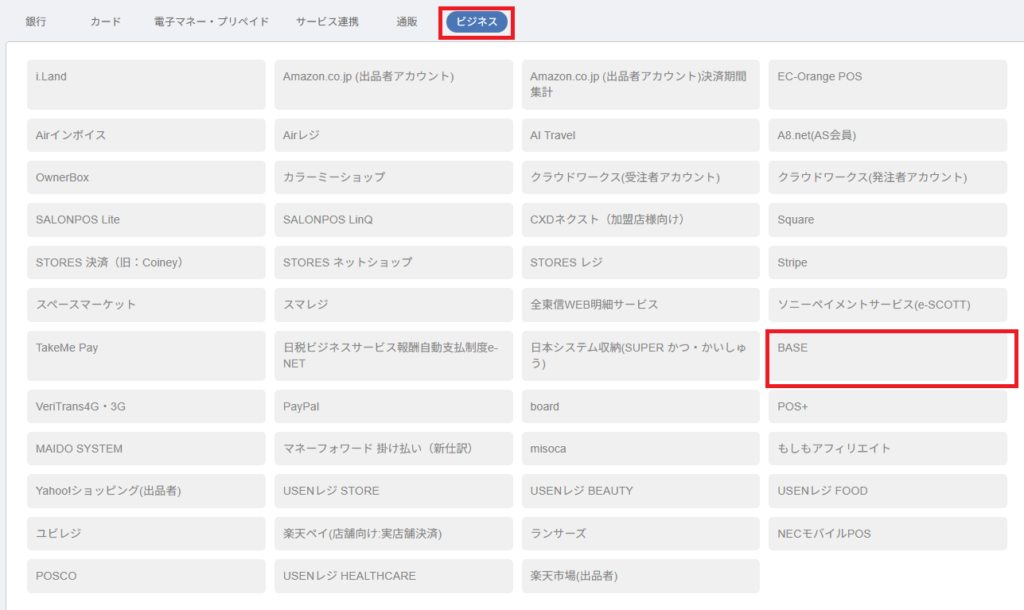The height and width of the screenshot is (610, 1024).
Task: Select the サービス連携 tab
Action: click(x=327, y=22)
